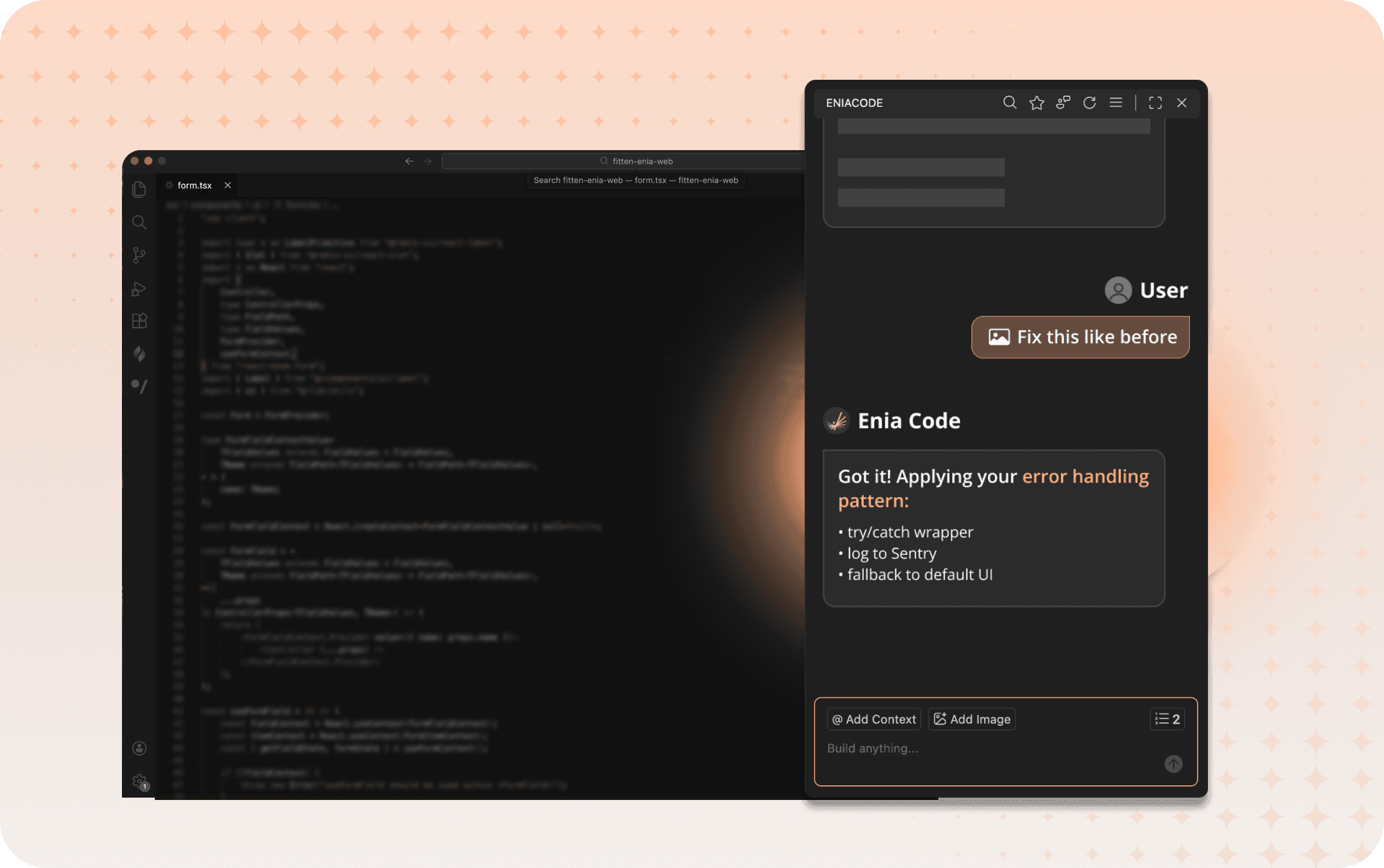The image size is (1384, 868).
Task: Click the refresh icon in ENIACODE panel
Action: pos(1089,103)
